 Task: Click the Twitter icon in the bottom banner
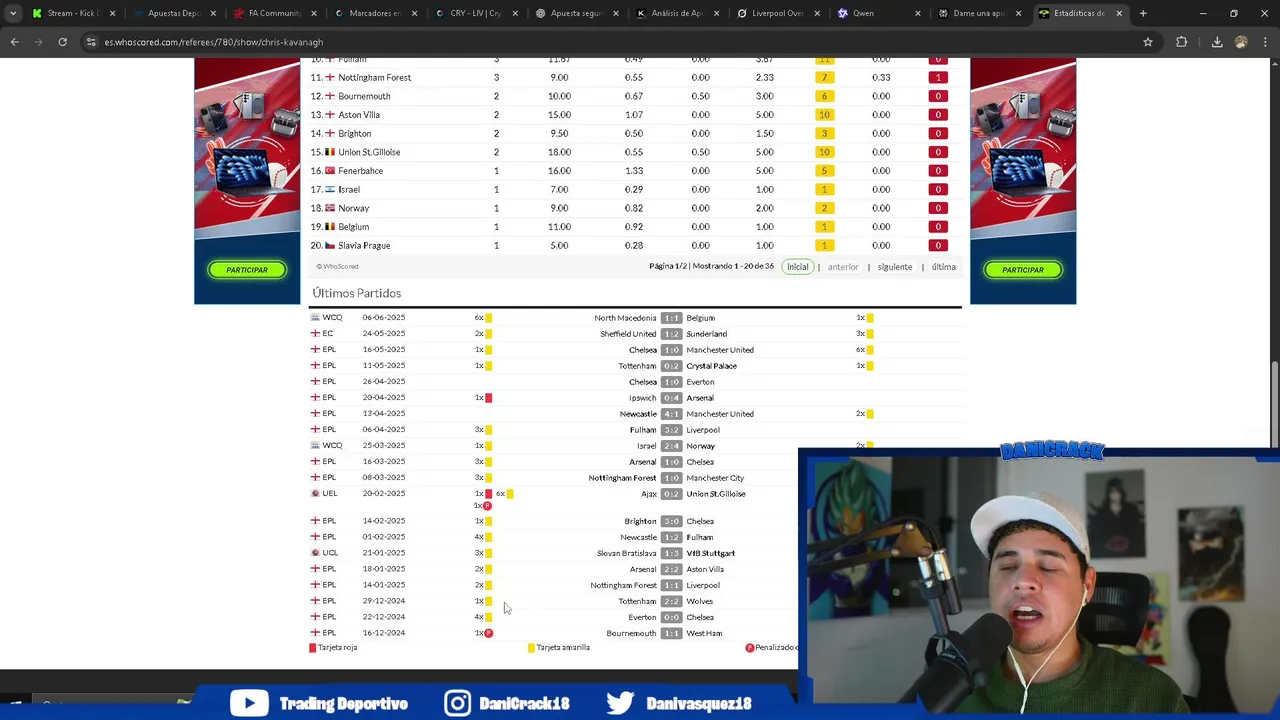[620, 703]
